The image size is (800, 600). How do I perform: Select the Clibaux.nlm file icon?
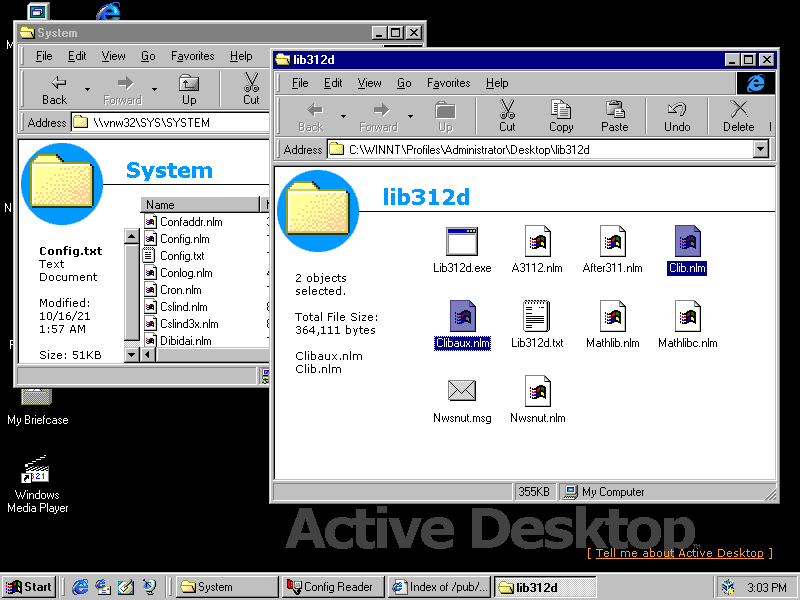[462, 316]
